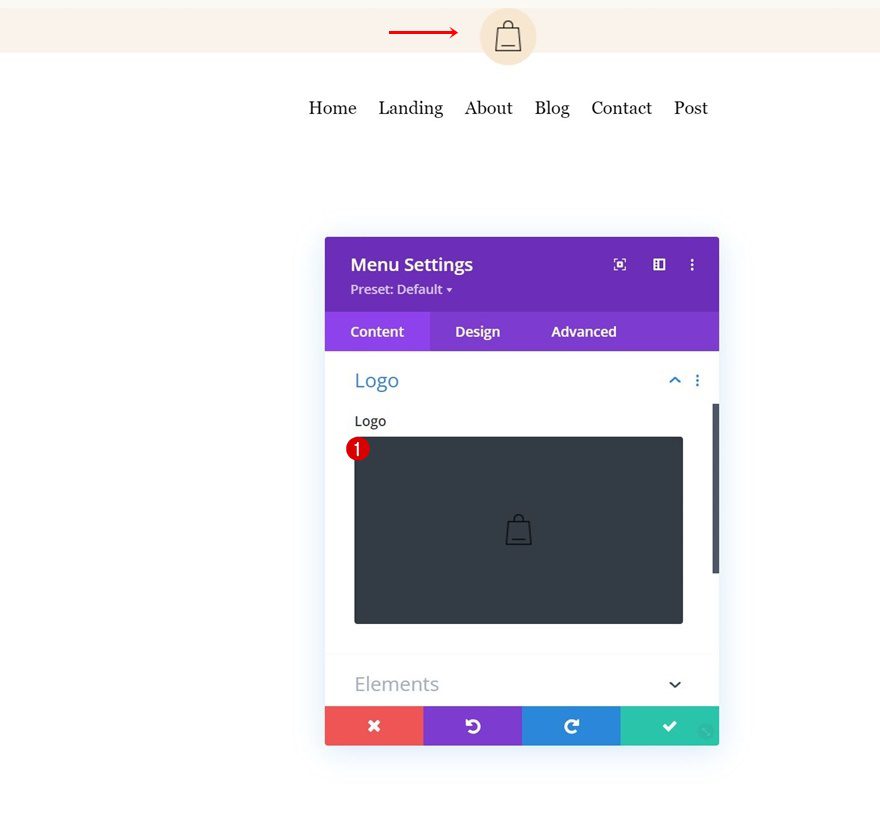Screen dimensions: 880x823
Task: Toggle the modal split-view layout icon
Action: [658, 264]
